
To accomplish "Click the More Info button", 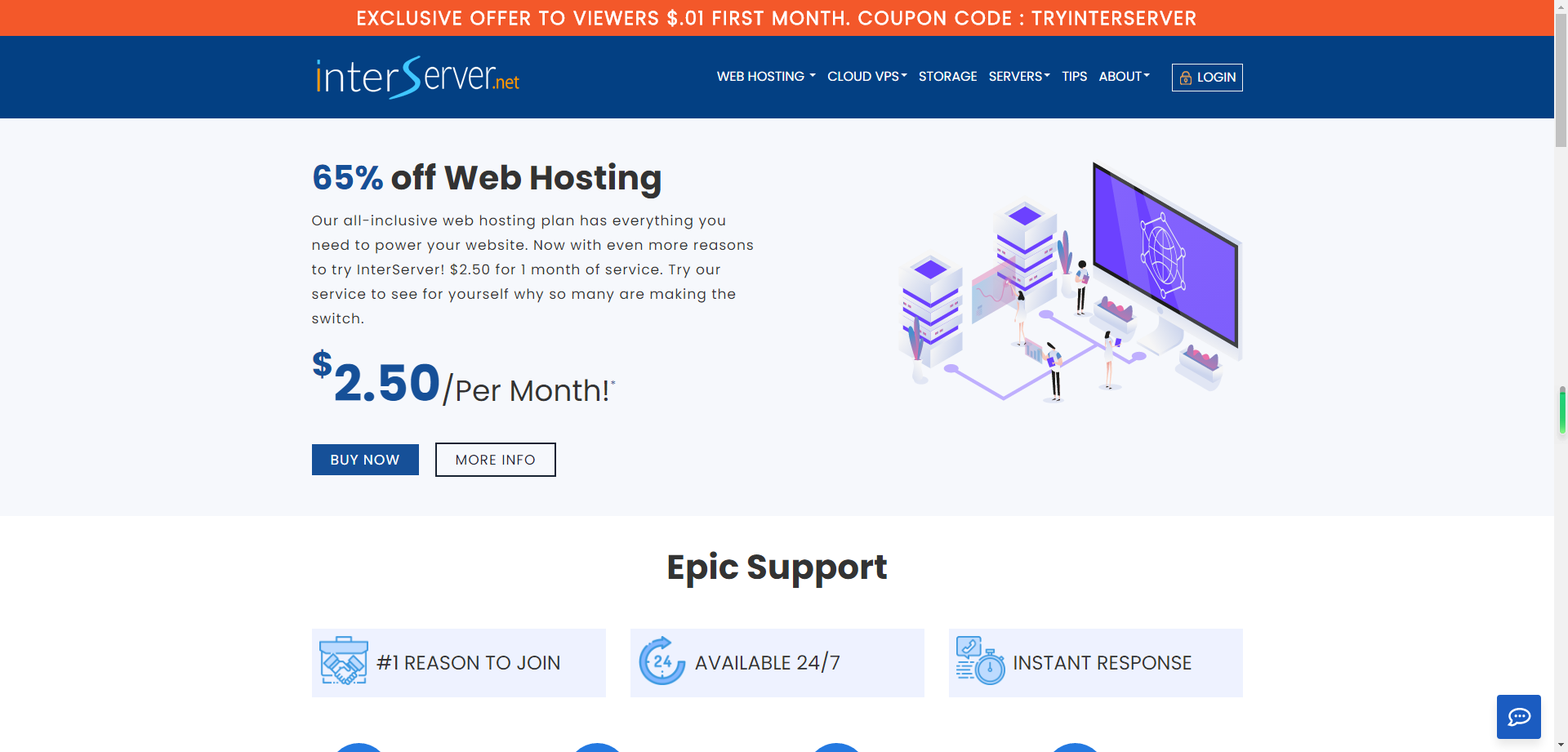I will click(x=496, y=460).
